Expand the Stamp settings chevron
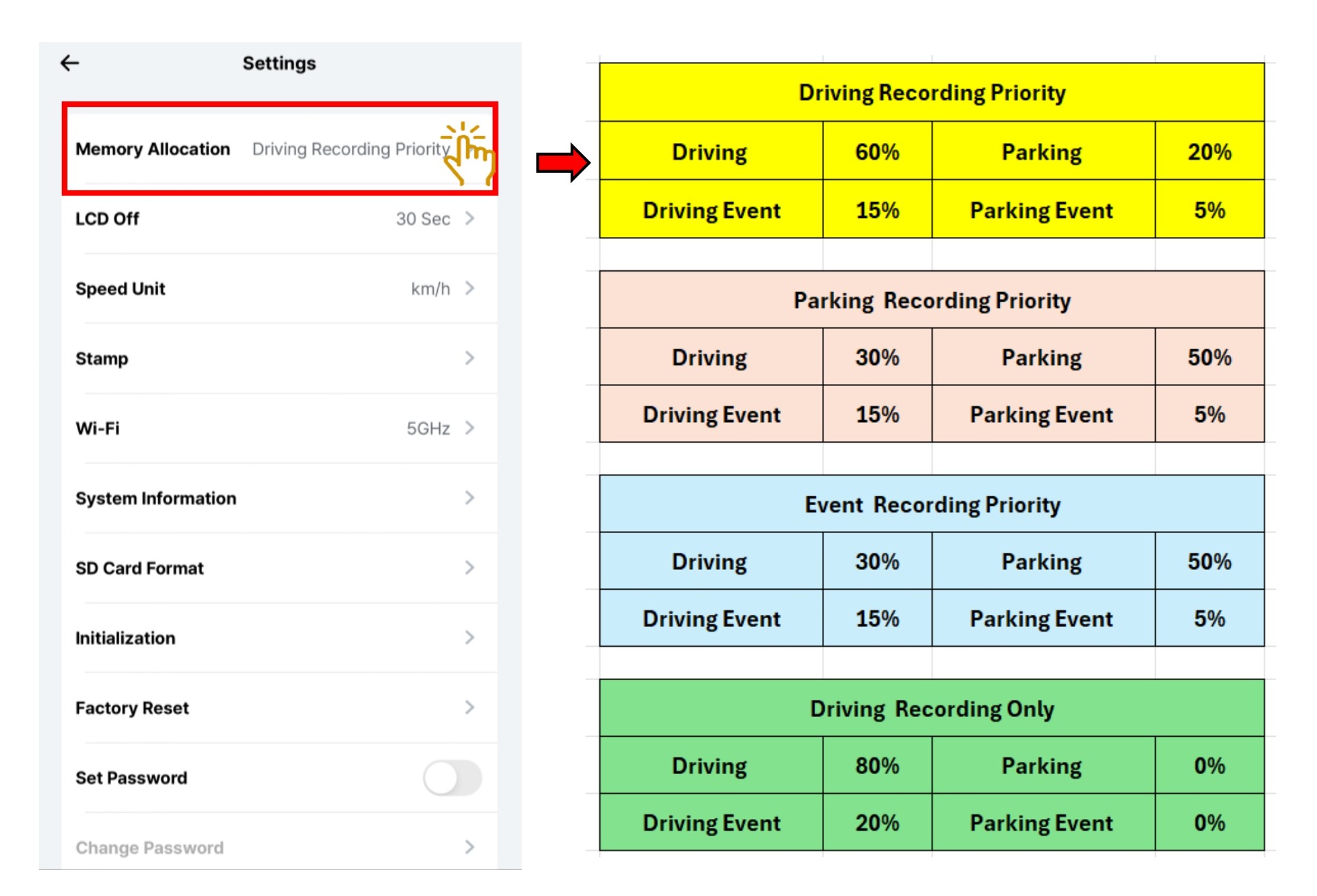Image resolution: width=1317 pixels, height=896 pixels. click(470, 358)
